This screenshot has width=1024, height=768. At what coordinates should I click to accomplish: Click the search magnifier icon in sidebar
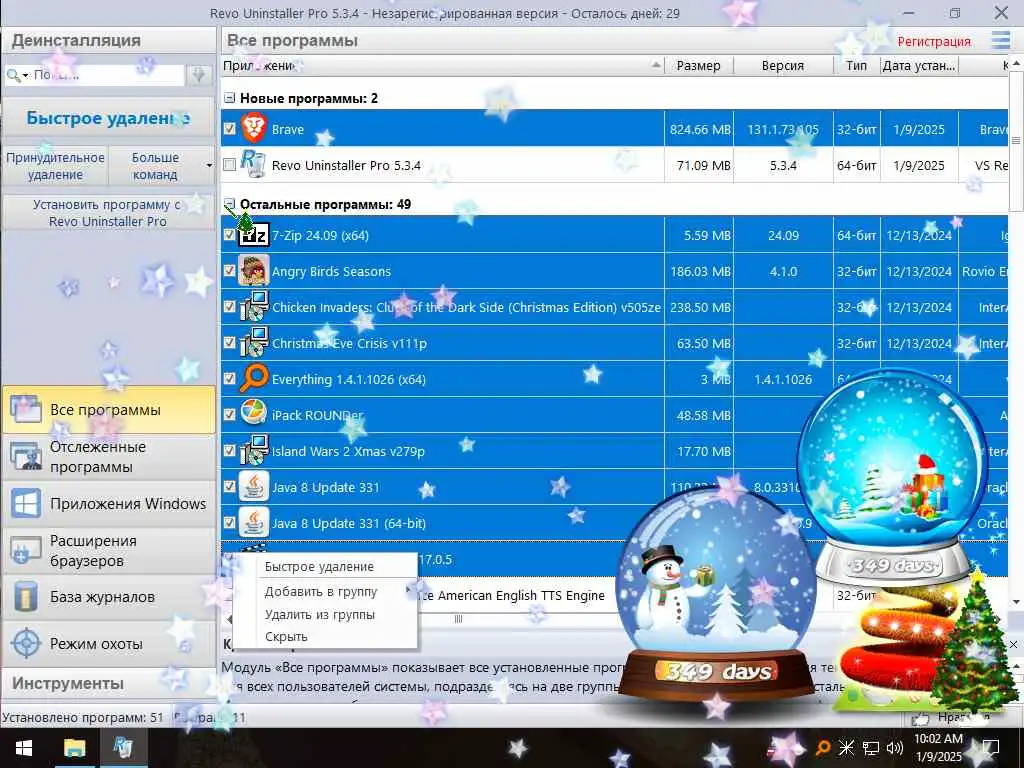pyautogui.click(x=12, y=76)
